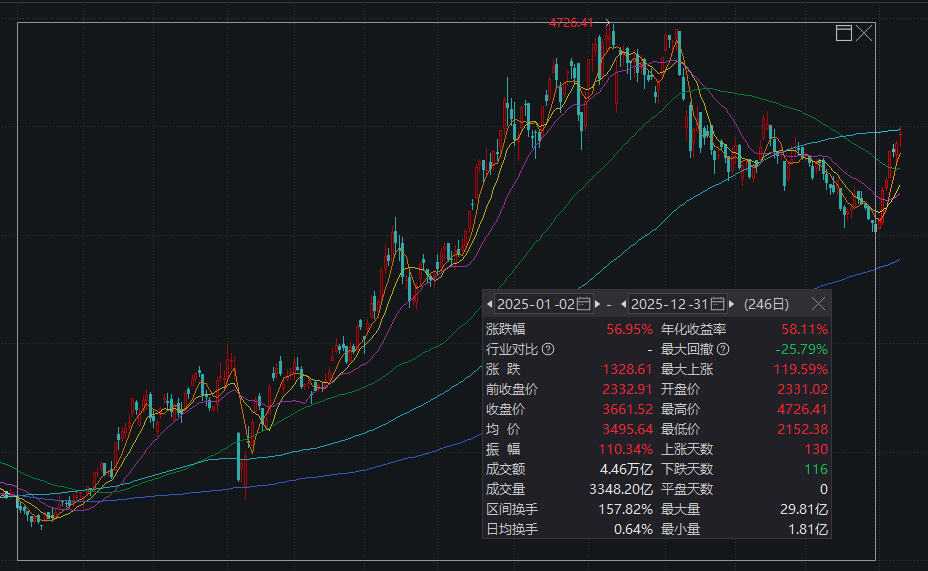Select the 涨跌幅 56.95% value

click(x=629, y=329)
